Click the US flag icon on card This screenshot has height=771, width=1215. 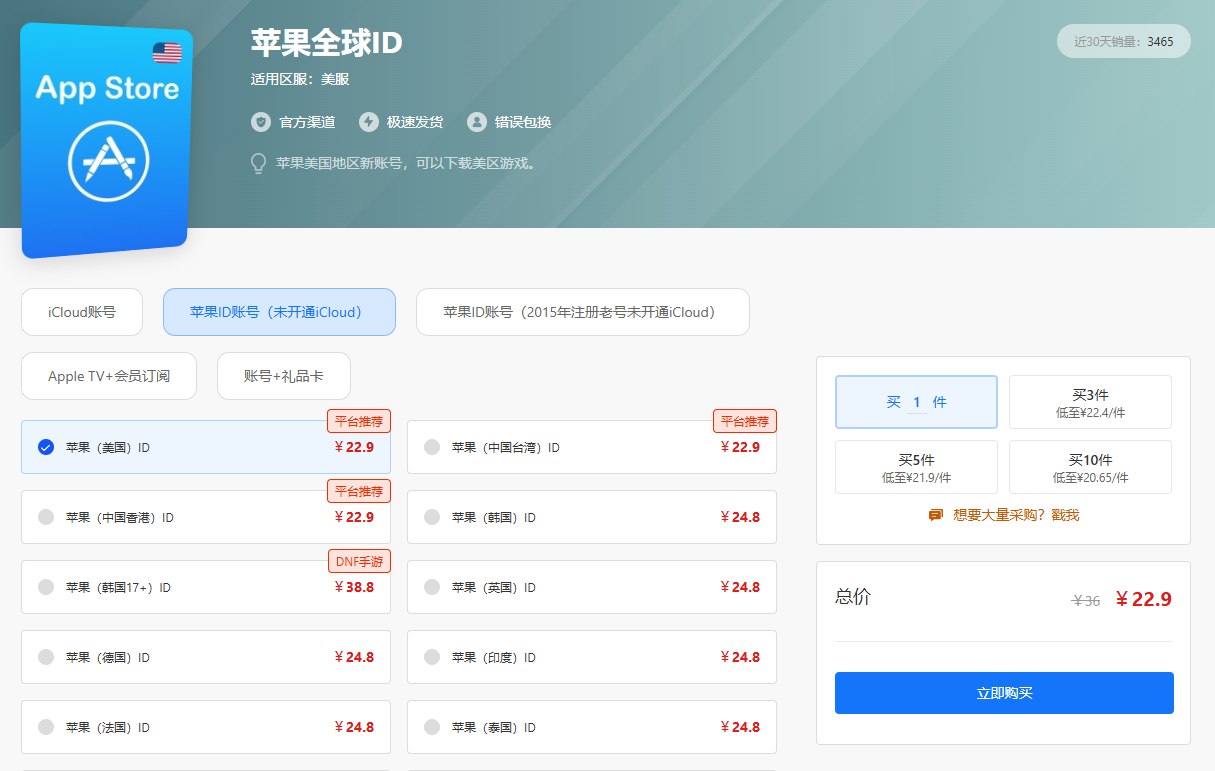pos(167,53)
